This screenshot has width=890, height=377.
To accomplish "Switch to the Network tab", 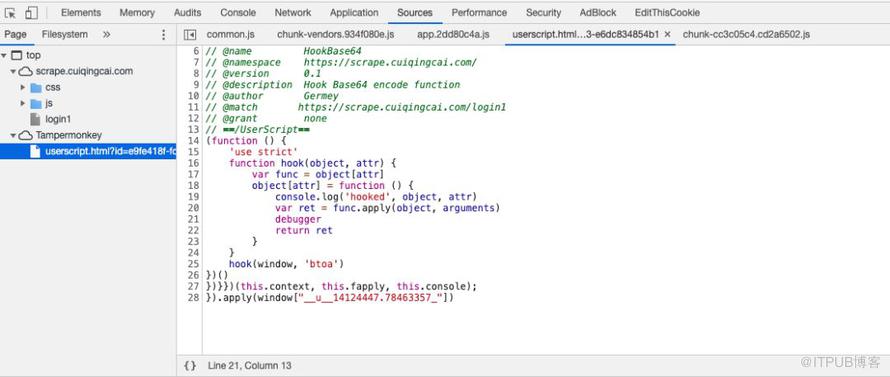I will [293, 12].
